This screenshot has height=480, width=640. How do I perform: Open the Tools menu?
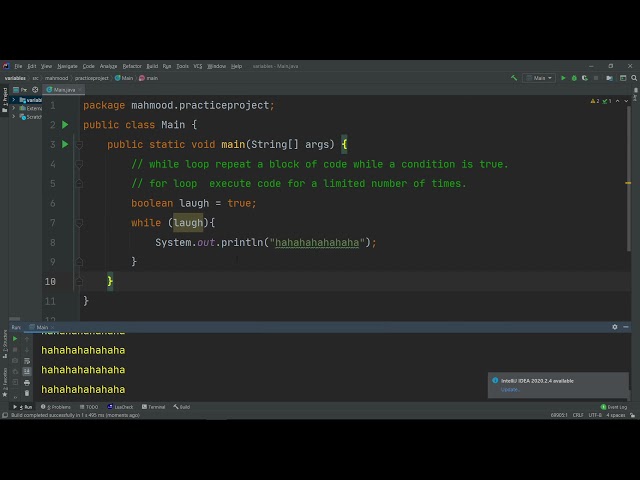(x=182, y=66)
